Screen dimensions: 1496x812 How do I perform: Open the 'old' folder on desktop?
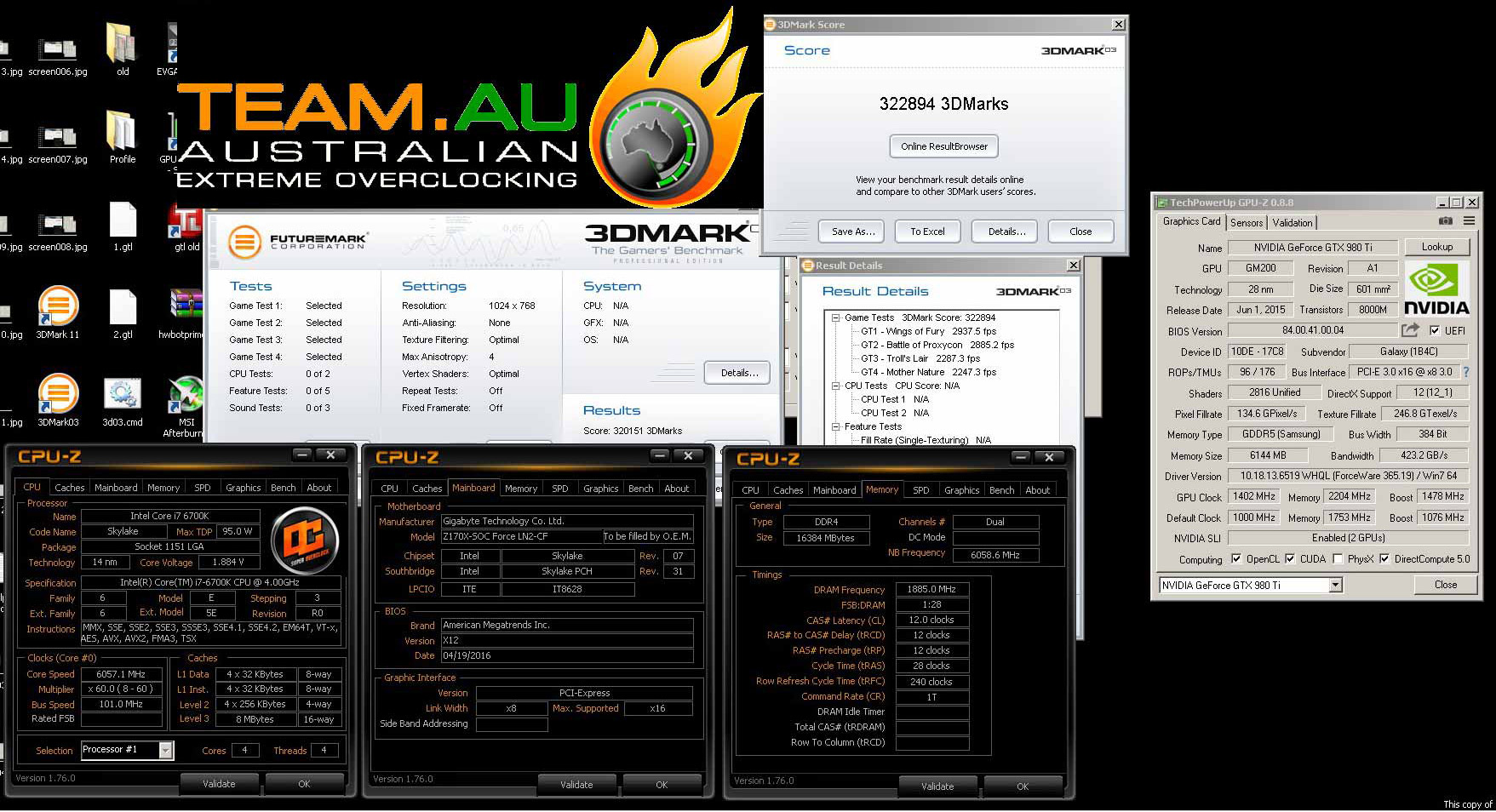(123, 49)
